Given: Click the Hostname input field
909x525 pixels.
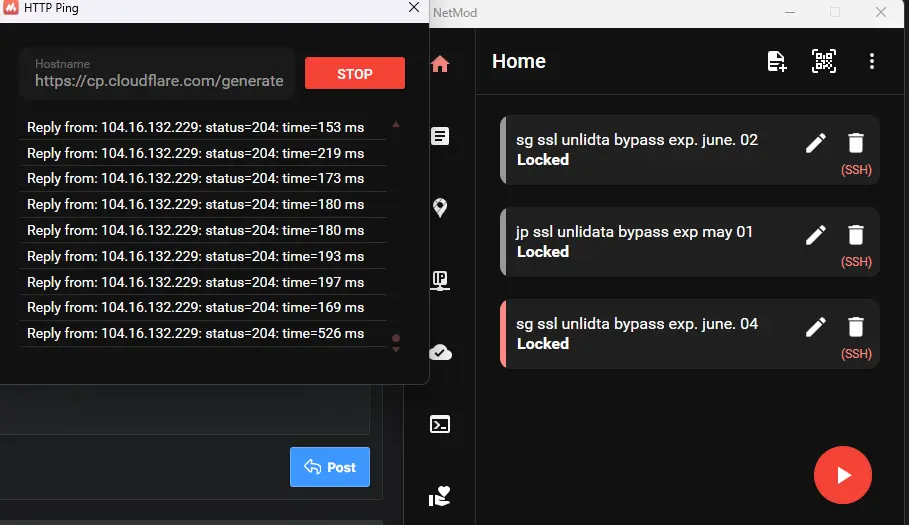Looking at the screenshot, I should pyautogui.click(x=158, y=74).
